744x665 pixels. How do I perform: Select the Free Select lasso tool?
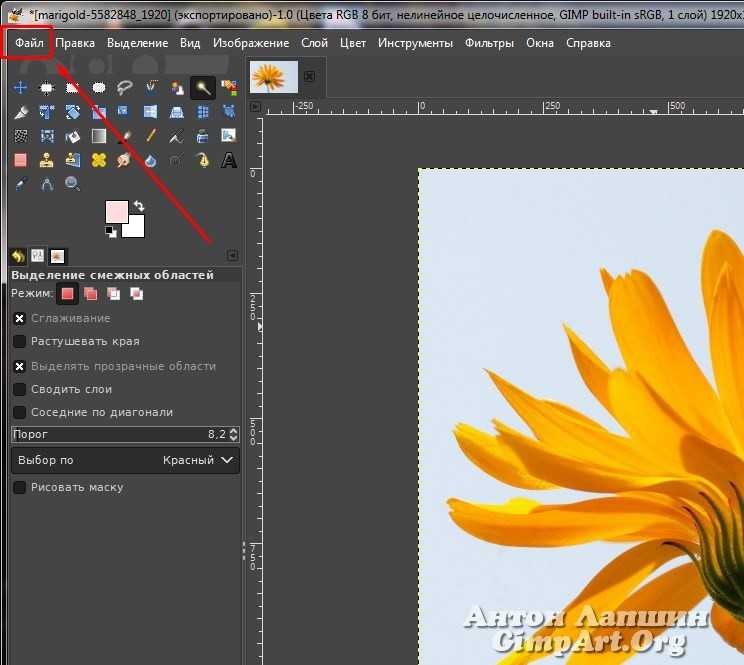pyautogui.click(x=125, y=87)
